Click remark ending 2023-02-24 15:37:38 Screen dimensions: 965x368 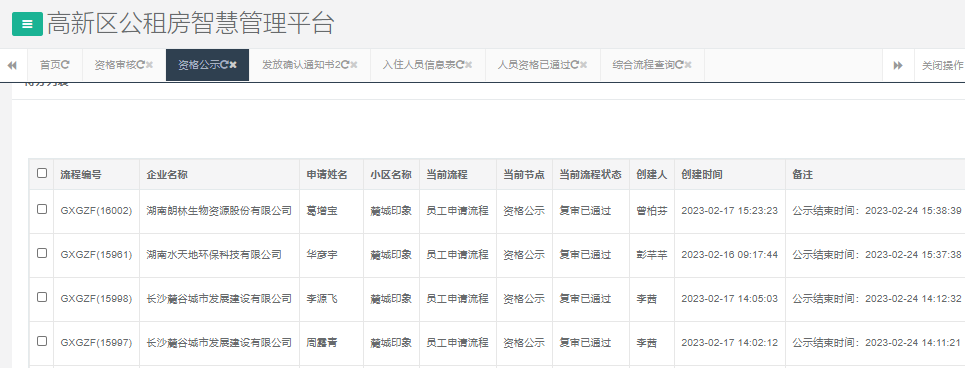(877, 254)
